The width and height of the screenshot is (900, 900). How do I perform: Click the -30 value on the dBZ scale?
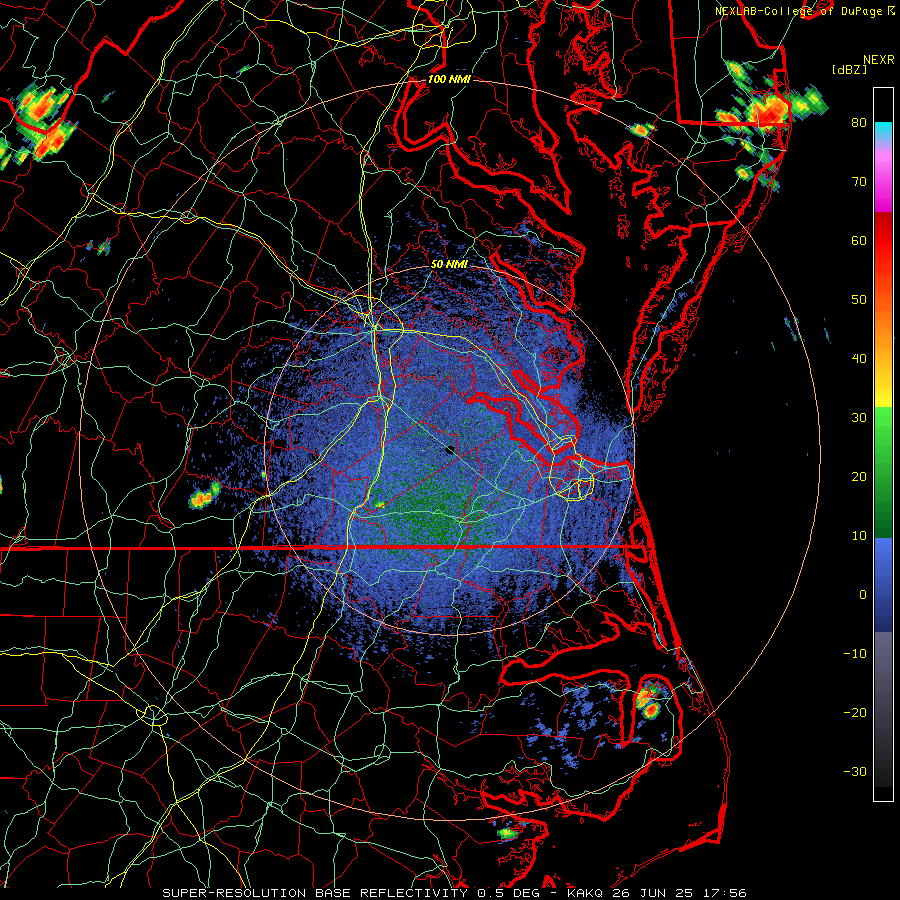coord(855,771)
